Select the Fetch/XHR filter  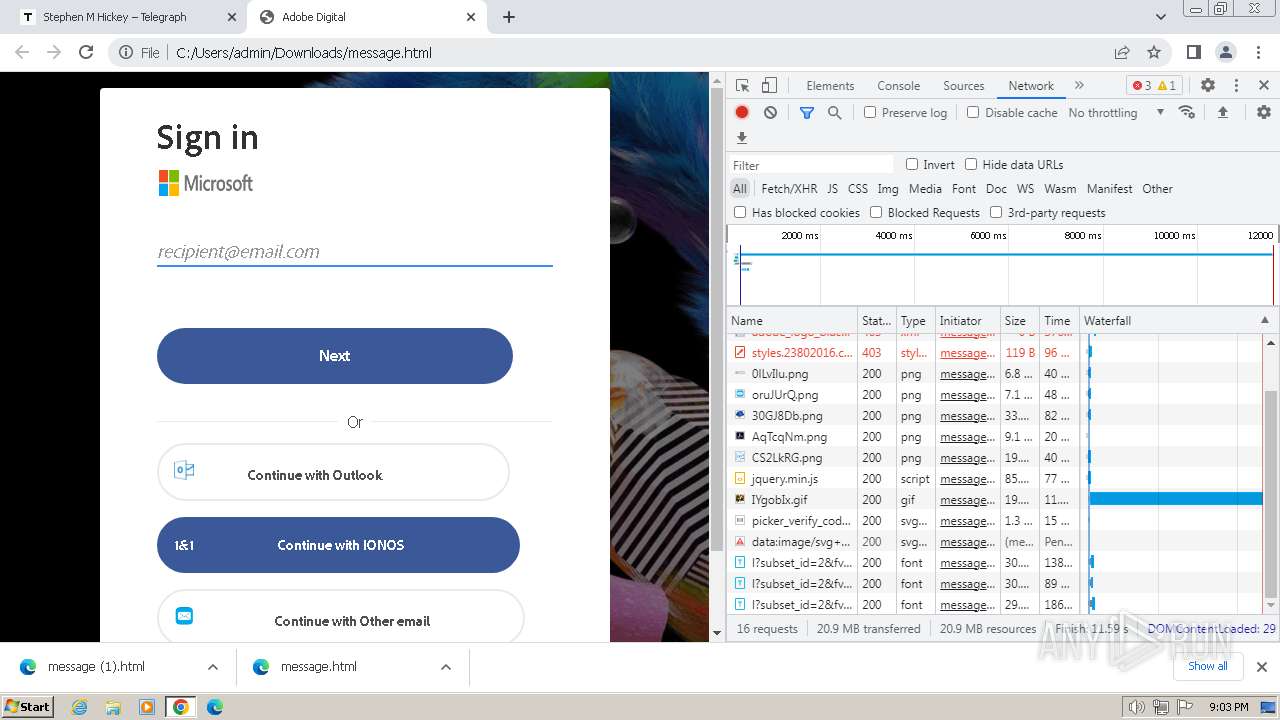789,188
